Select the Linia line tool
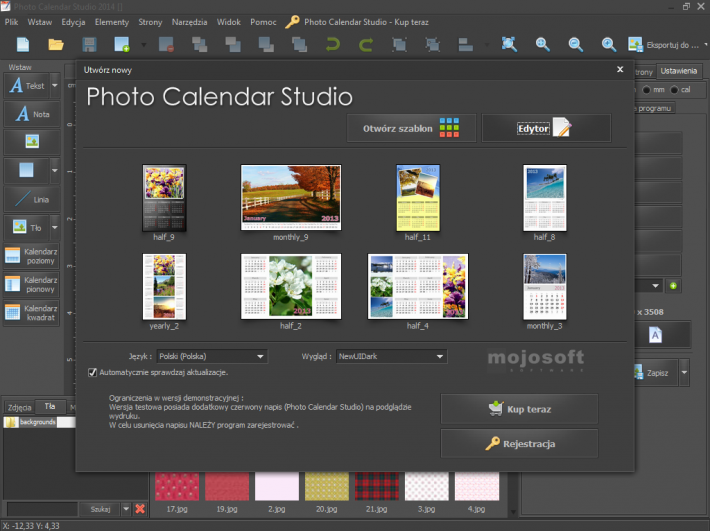The image size is (710, 531). click(32, 199)
